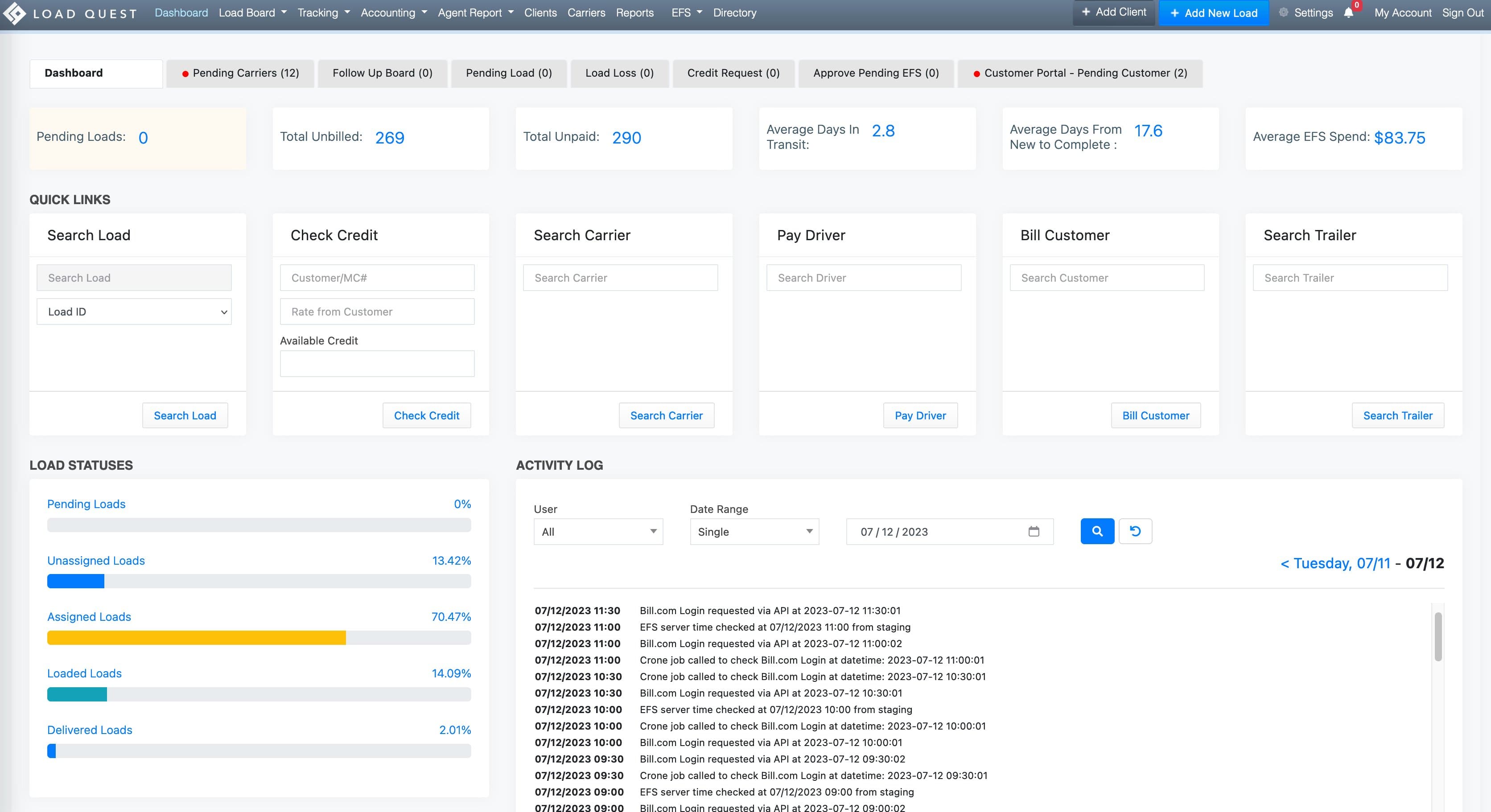The height and width of the screenshot is (812, 1491).
Task: Click the Check Credit button
Action: tap(427, 415)
